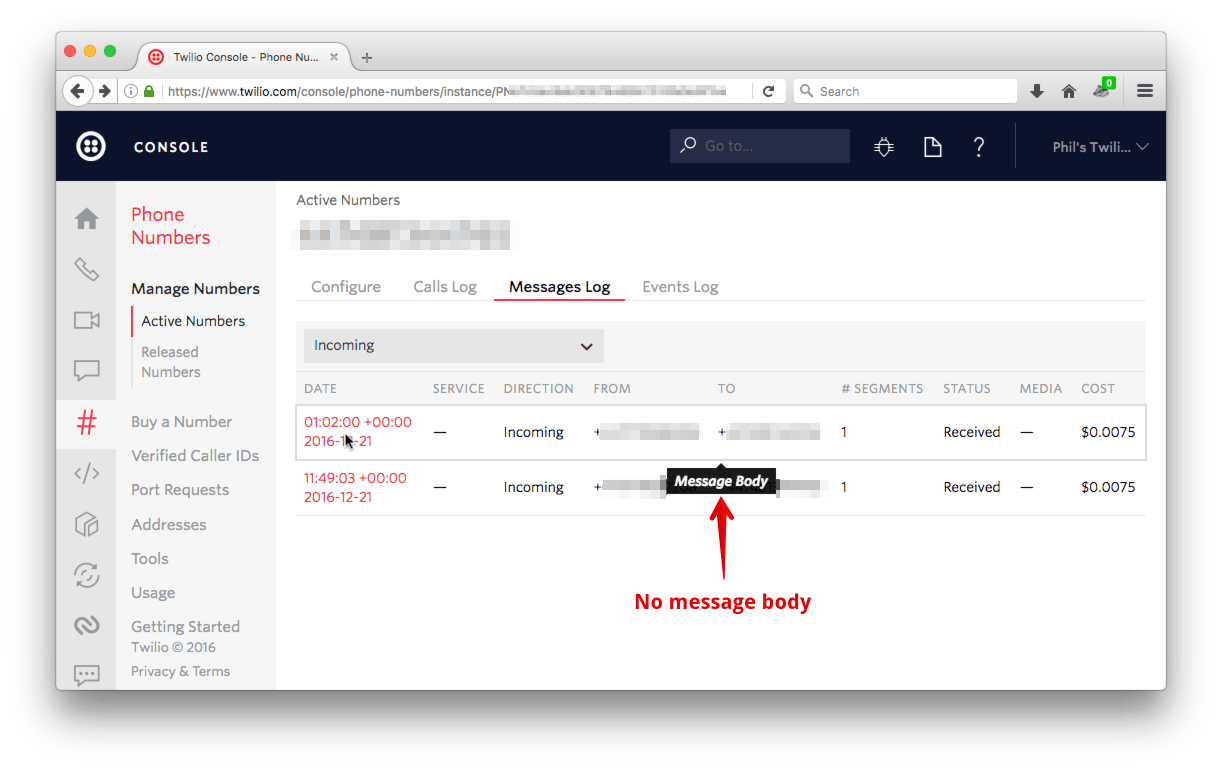Click the browser Search field

[x=905, y=91]
